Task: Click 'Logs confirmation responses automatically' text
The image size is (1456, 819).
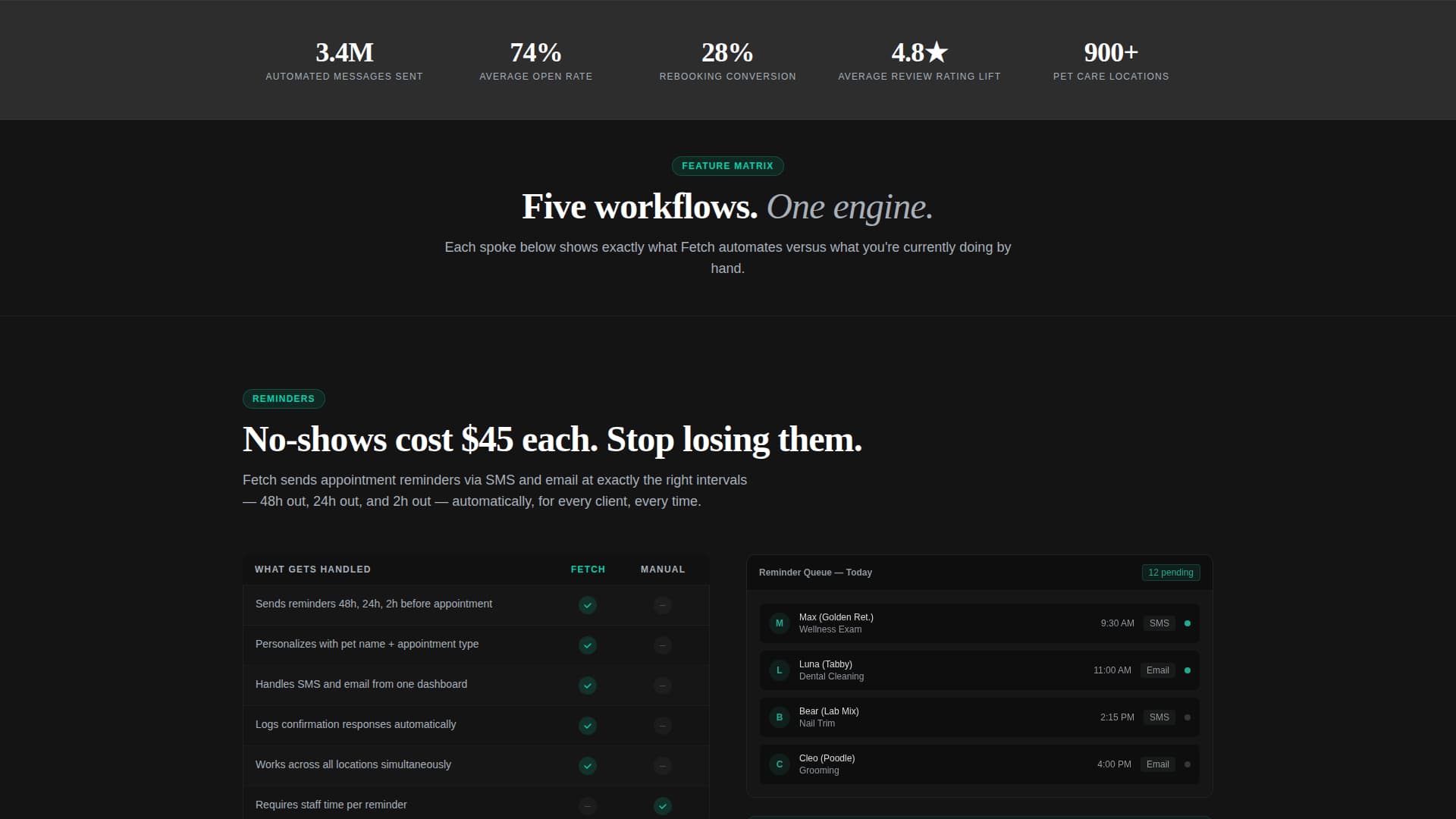Action: coord(356,724)
